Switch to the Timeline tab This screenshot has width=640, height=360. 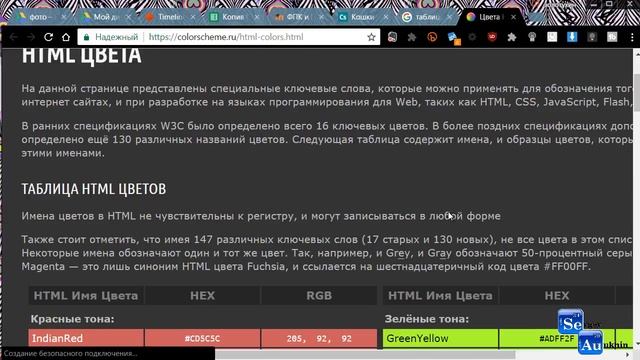tap(168, 17)
